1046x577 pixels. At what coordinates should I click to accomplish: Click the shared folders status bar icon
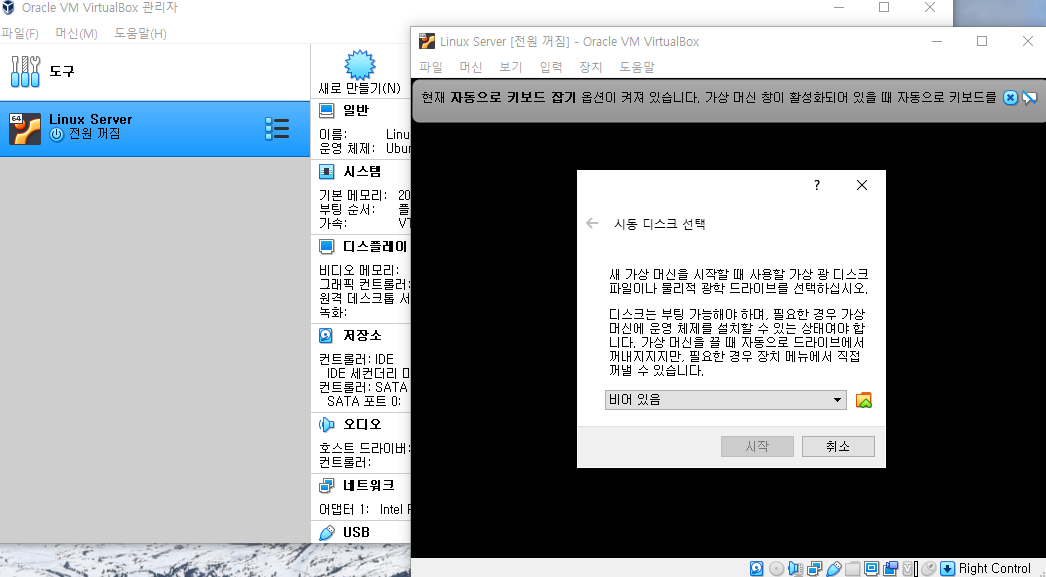coord(853,568)
